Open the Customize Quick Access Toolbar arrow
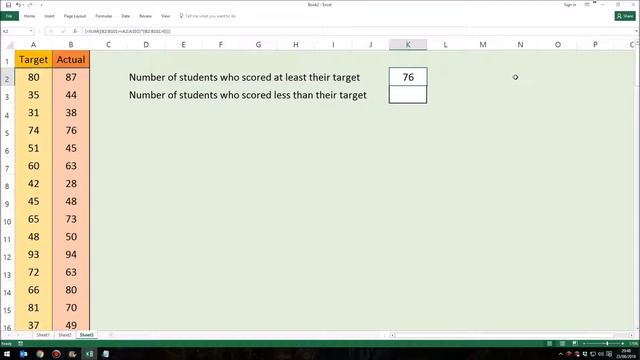The height and width of the screenshot is (360, 640). coord(41,5)
